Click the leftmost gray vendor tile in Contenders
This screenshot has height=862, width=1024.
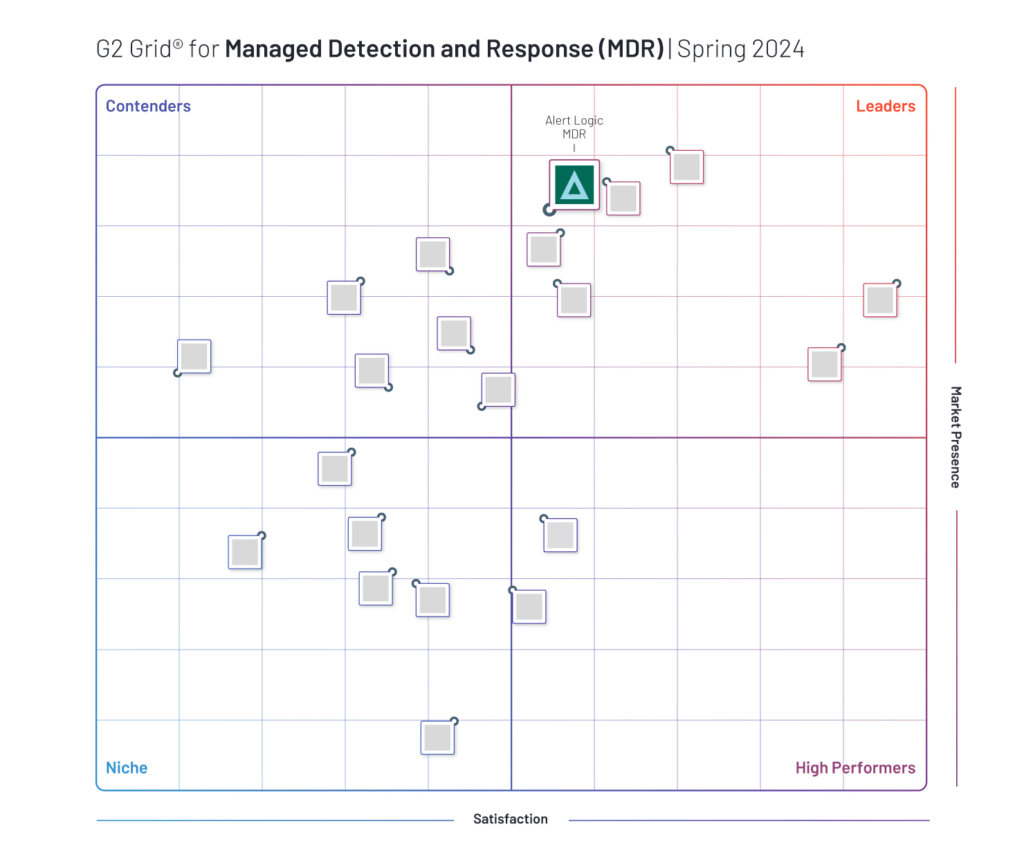(x=194, y=357)
